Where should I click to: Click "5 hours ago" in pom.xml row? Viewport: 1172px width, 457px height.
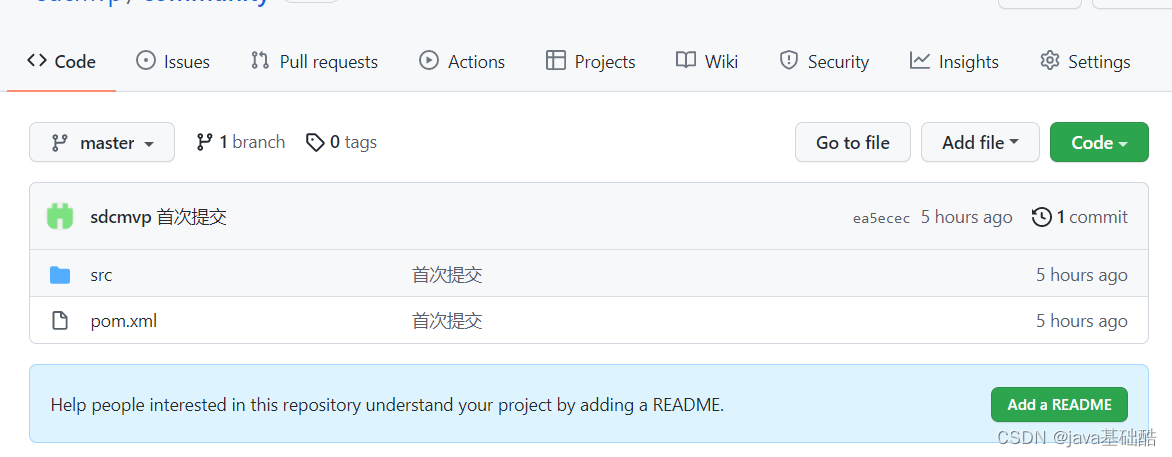tap(1082, 322)
